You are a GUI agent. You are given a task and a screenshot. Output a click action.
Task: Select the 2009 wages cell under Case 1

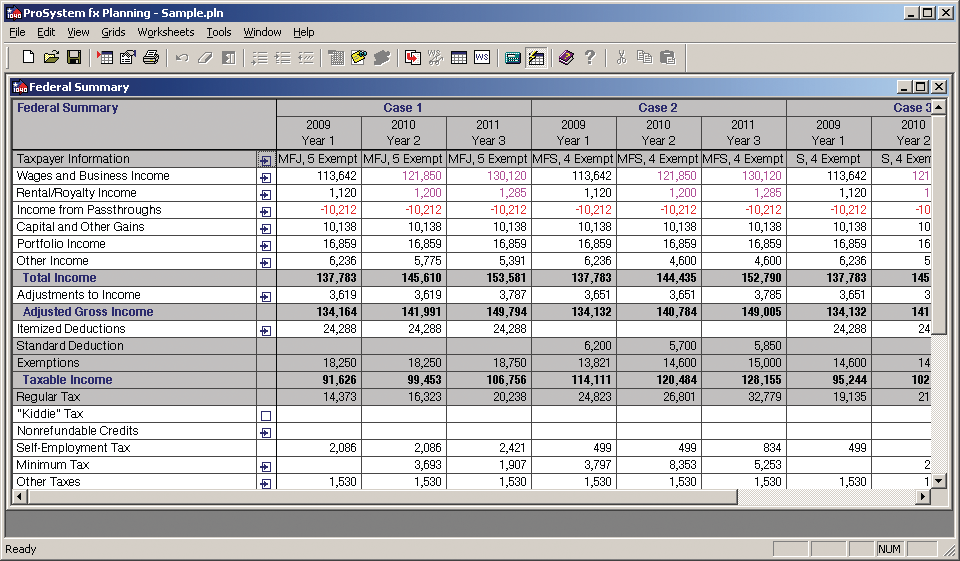[319, 176]
